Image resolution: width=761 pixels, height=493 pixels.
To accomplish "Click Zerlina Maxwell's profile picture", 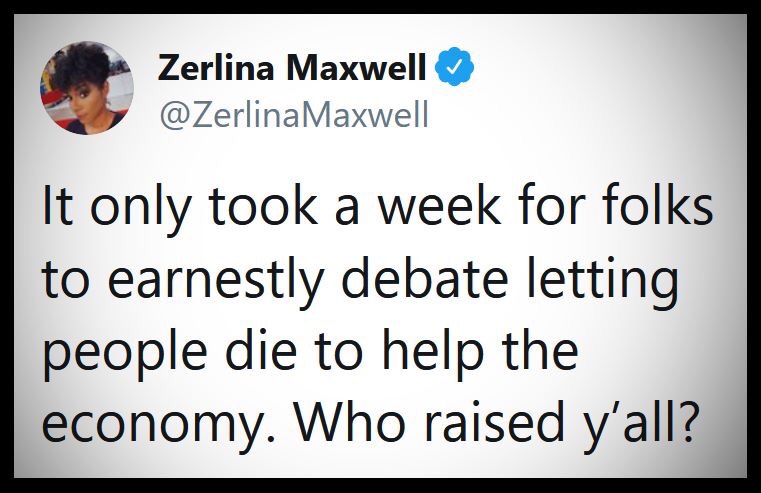I will tap(85, 91).
